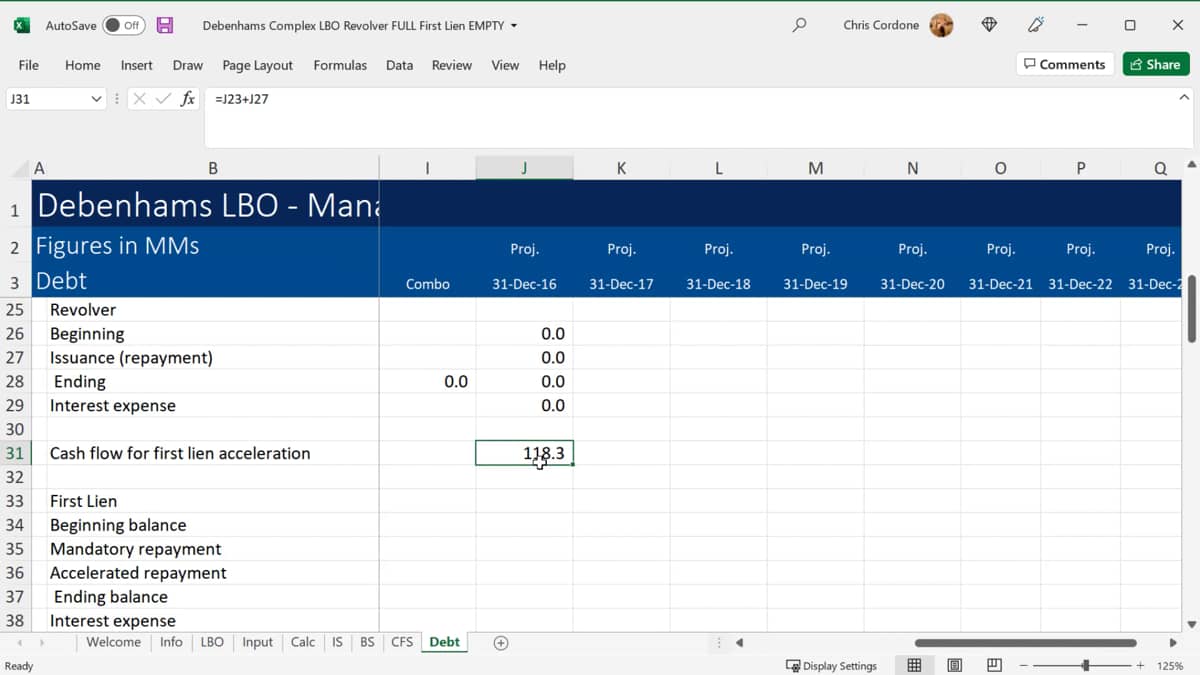1200x675 pixels.
Task: Switch to the Calc sheet tab
Action: pos(303,642)
